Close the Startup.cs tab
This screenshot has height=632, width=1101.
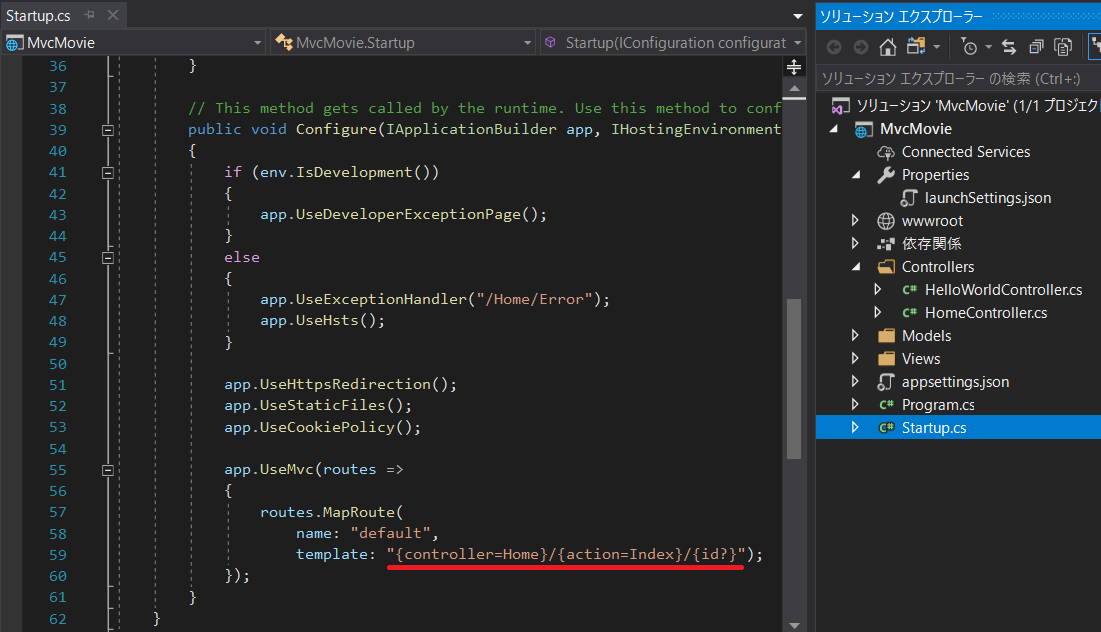tap(113, 15)
